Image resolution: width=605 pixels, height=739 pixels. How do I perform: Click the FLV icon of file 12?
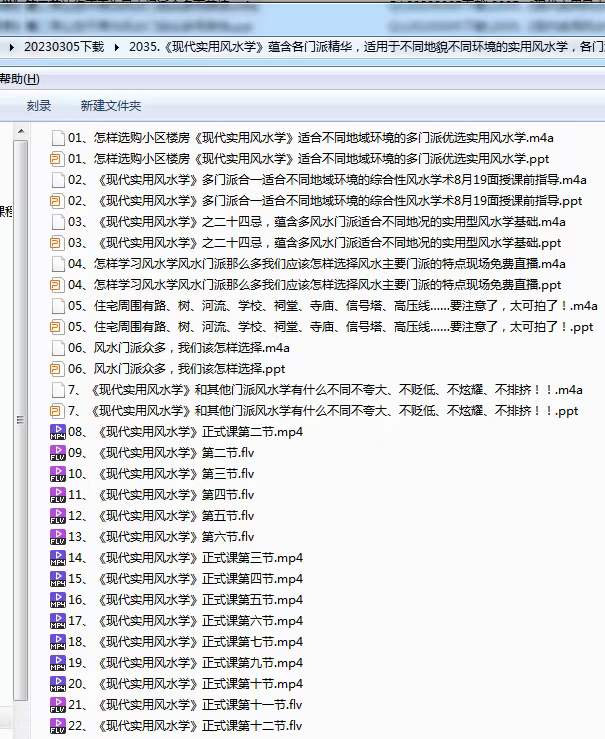(x=57, y=516)
